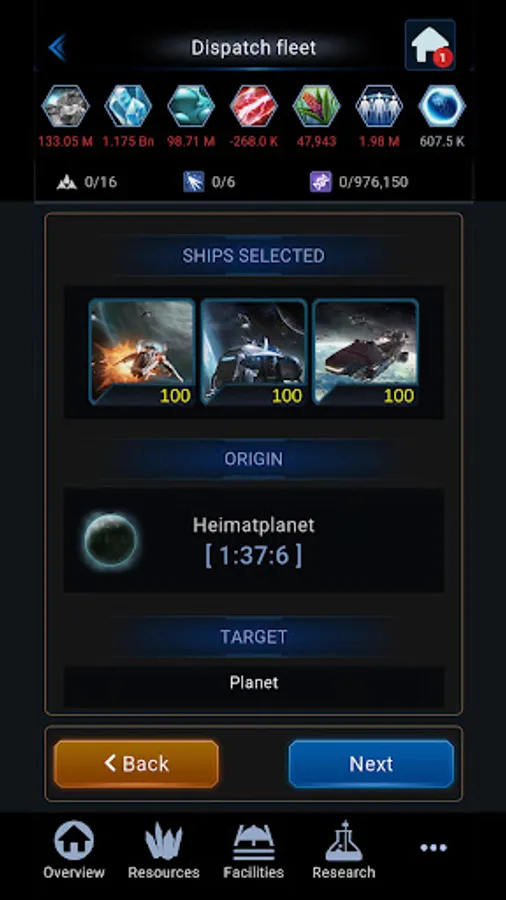
Task: Tap the expedition 0/6 comet icon
Action: (x=194, y=183)
